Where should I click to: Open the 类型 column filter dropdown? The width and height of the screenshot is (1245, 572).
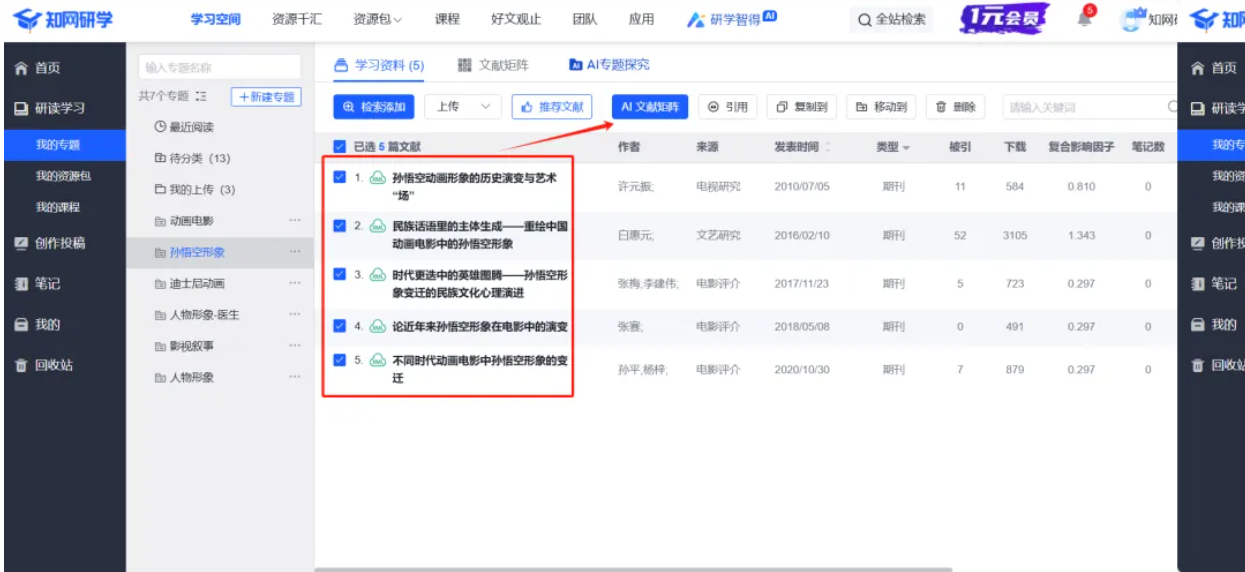tap(892, 147)
